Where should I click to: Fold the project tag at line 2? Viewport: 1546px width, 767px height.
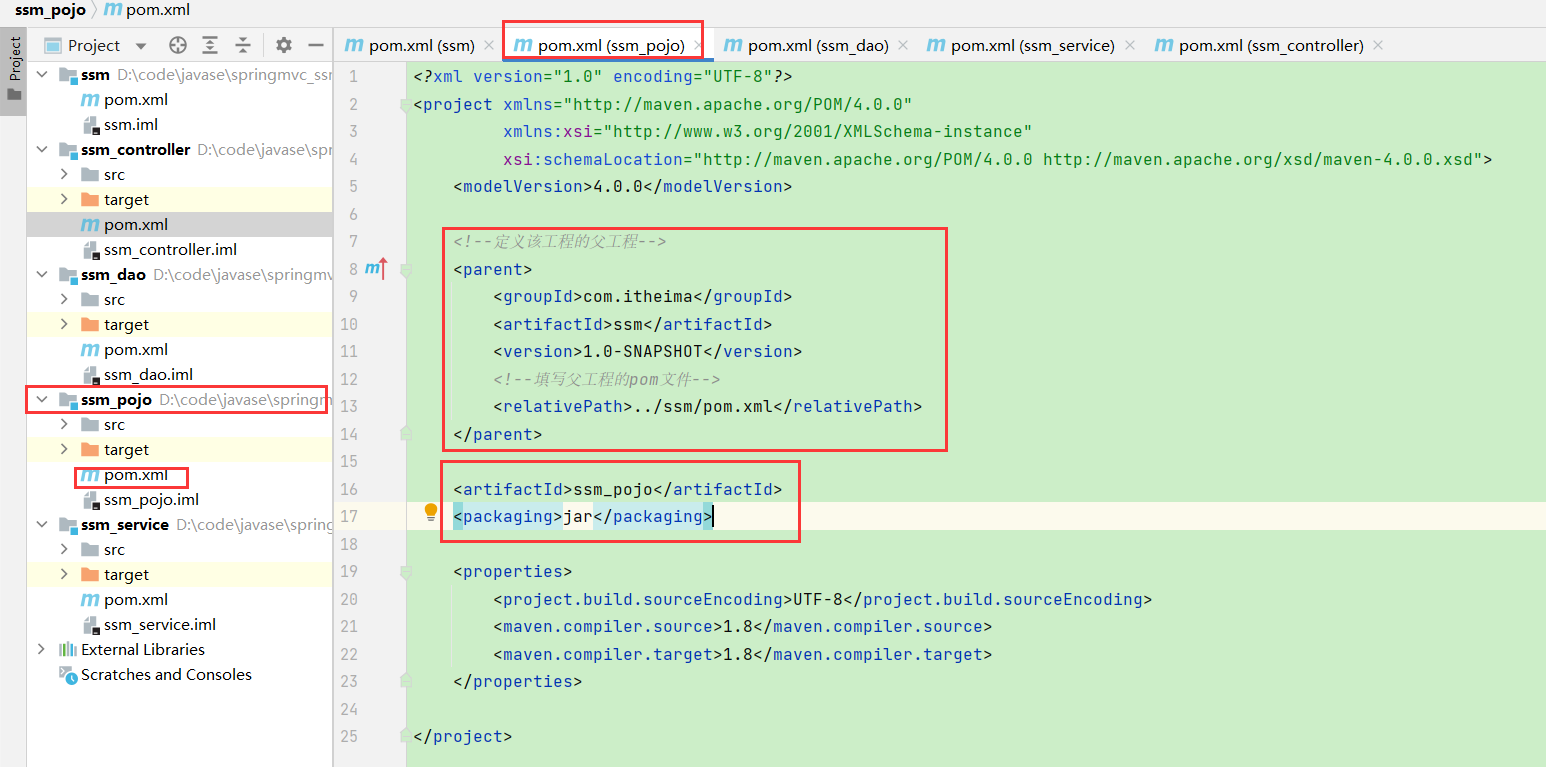[406, 104]
